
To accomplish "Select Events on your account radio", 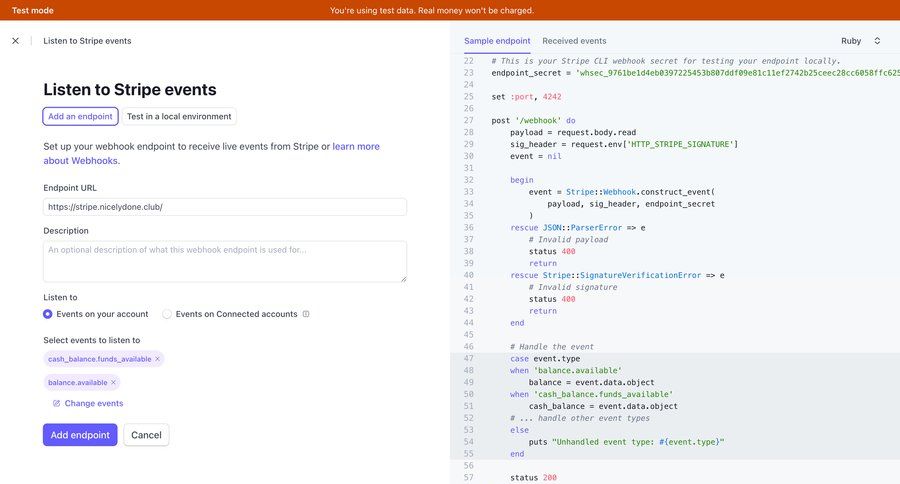I will (48, 314).
